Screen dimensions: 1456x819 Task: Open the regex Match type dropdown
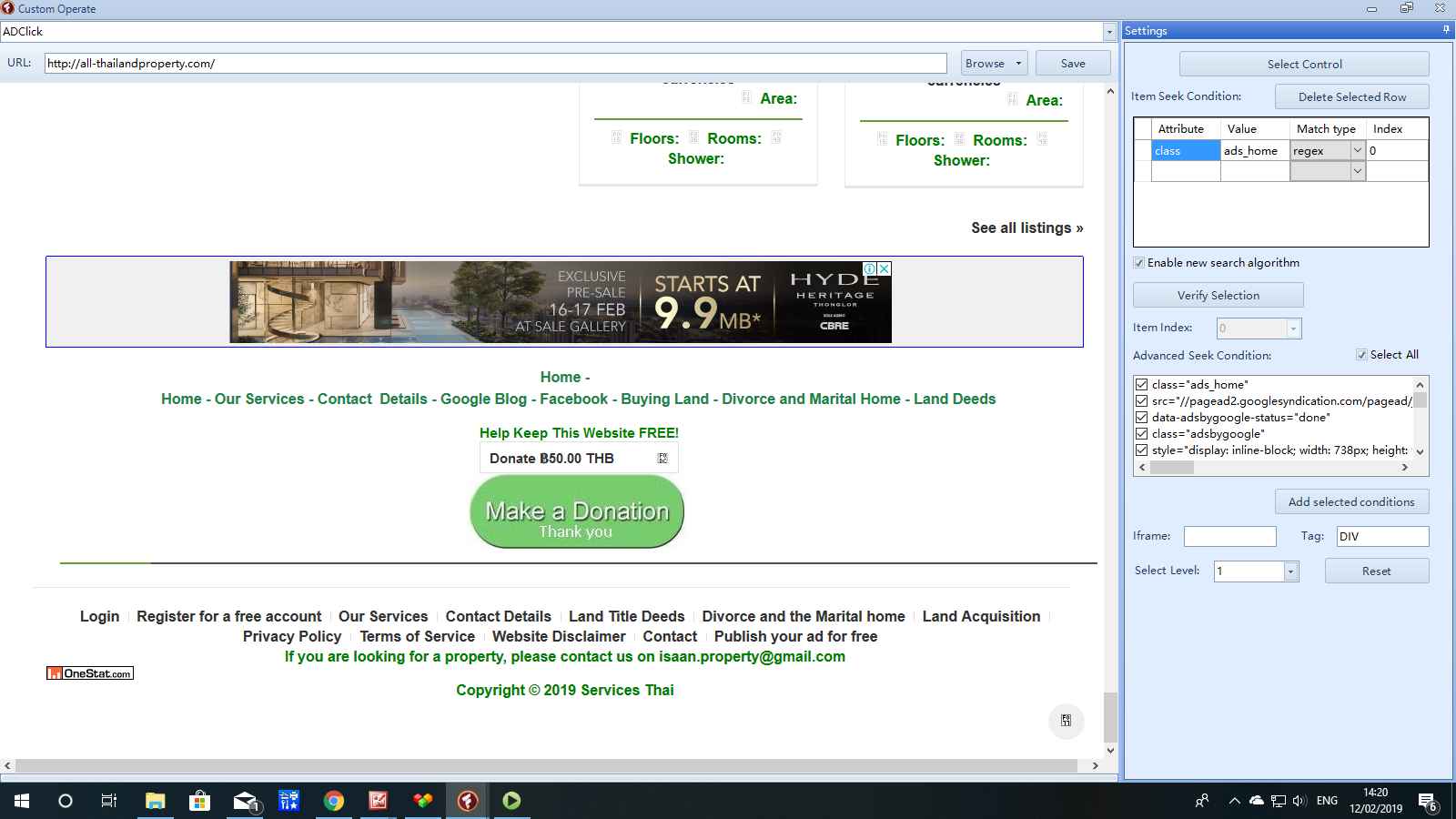[1357, 151]
